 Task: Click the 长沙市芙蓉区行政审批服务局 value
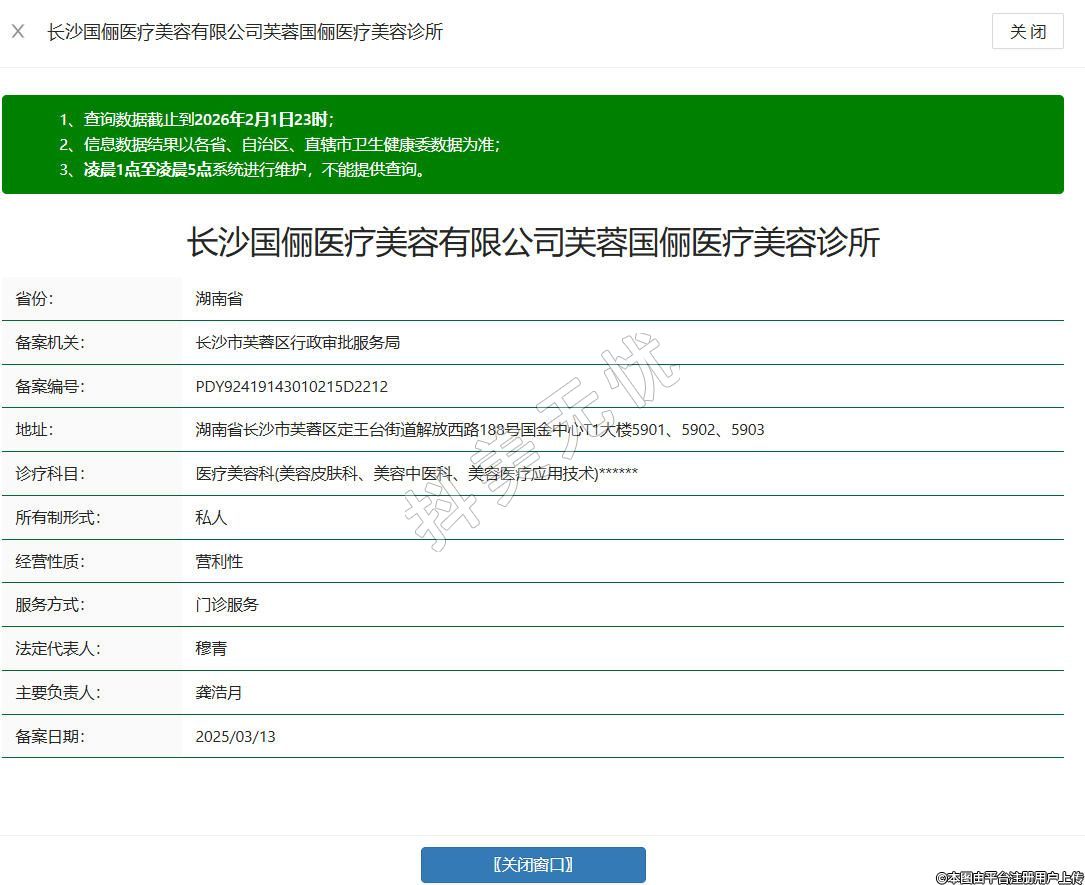click(298, 343)
